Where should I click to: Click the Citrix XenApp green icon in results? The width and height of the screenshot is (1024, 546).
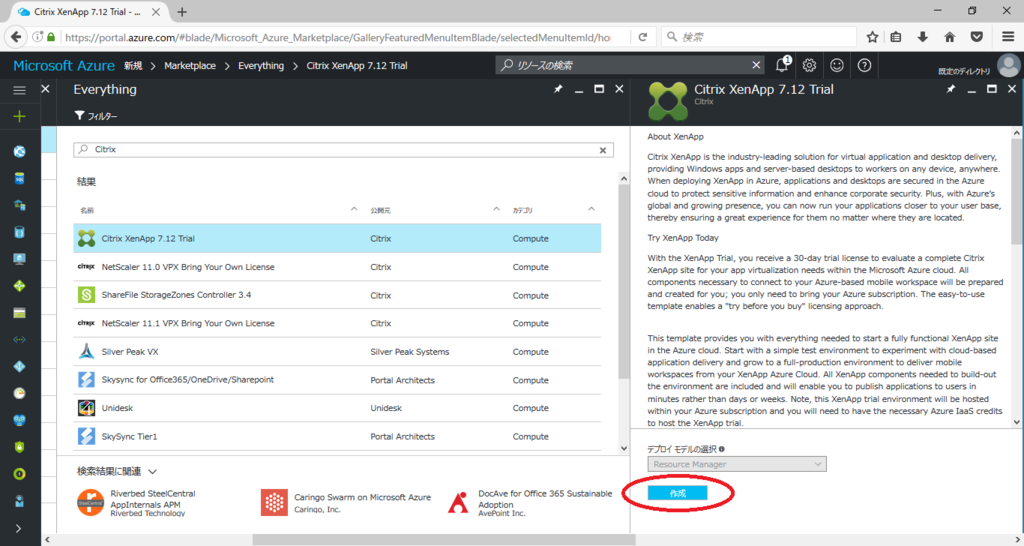coord(86,238)
